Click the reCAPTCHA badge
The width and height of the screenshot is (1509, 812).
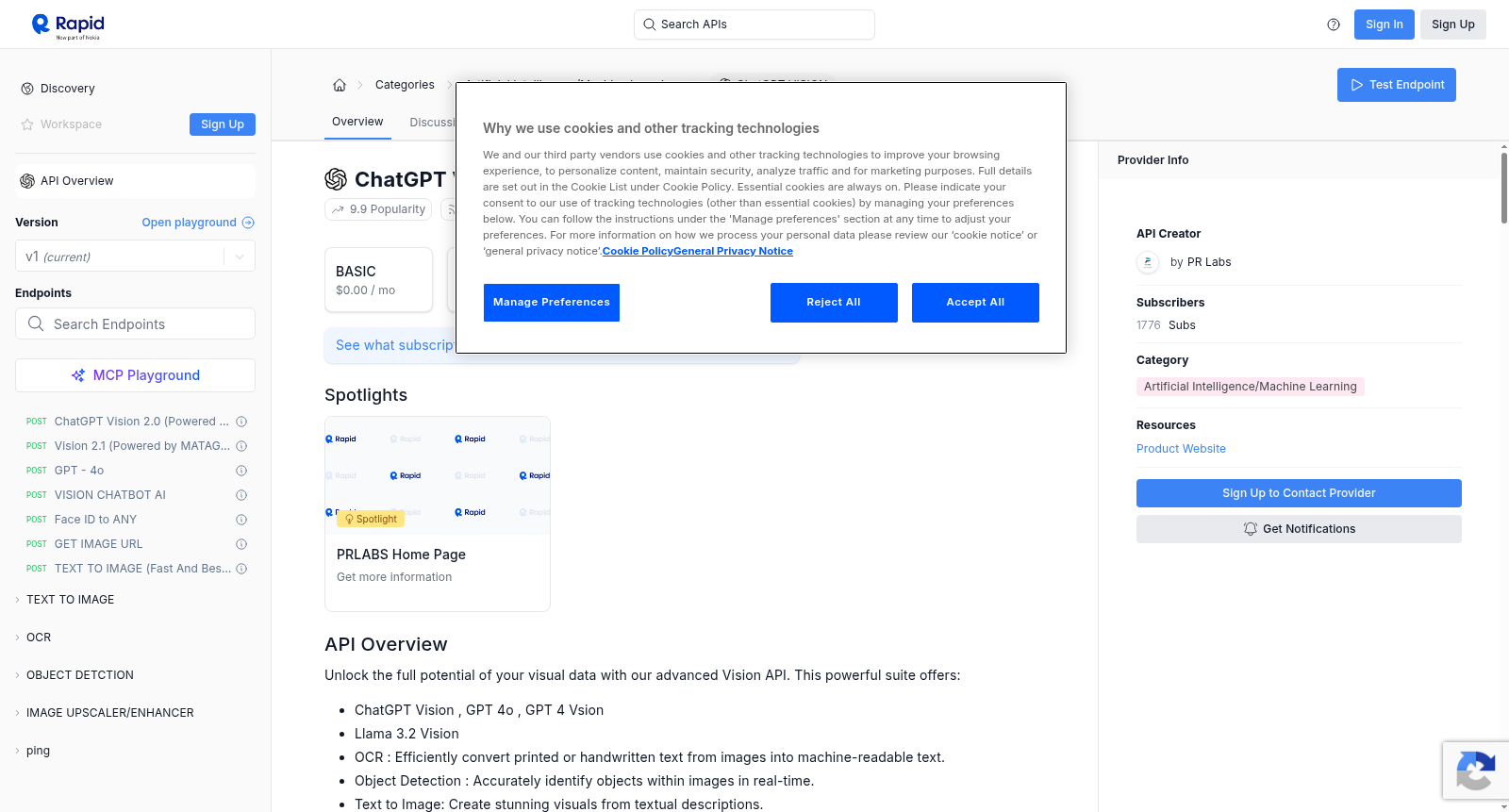[x=1475, y=771]
